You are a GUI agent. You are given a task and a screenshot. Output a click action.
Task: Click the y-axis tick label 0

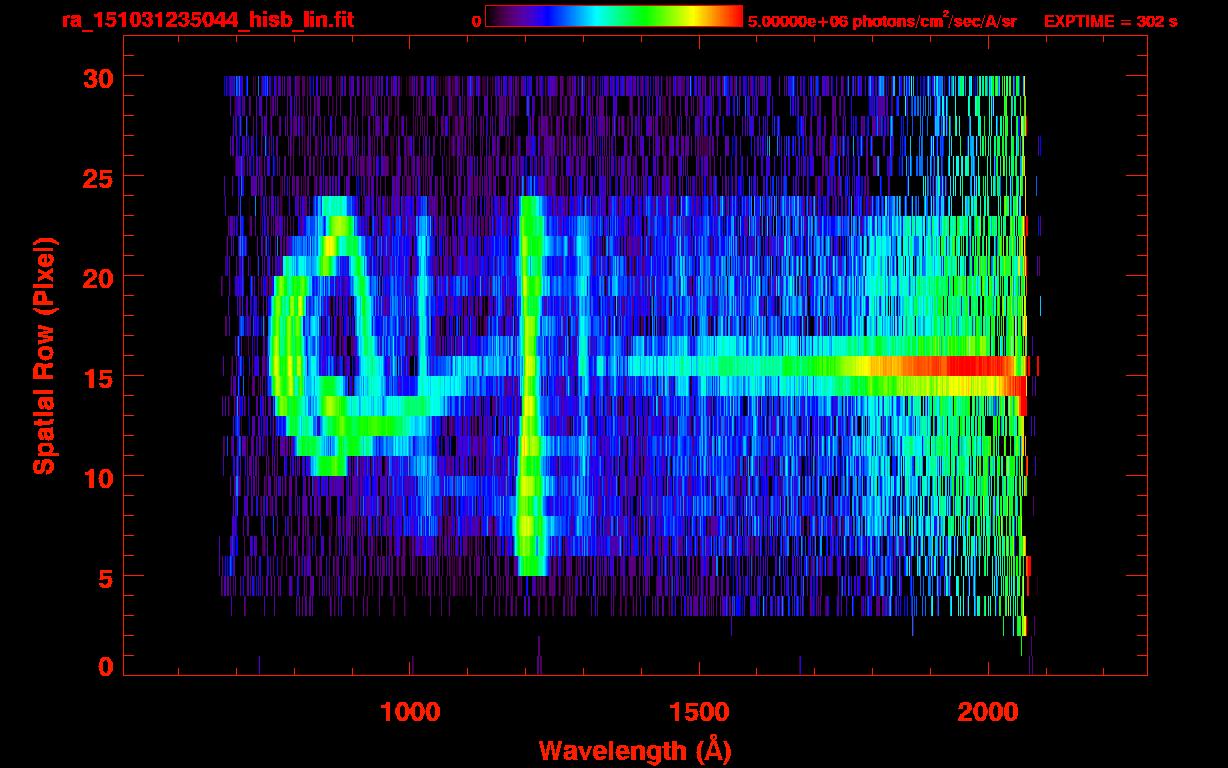(104, 667)
